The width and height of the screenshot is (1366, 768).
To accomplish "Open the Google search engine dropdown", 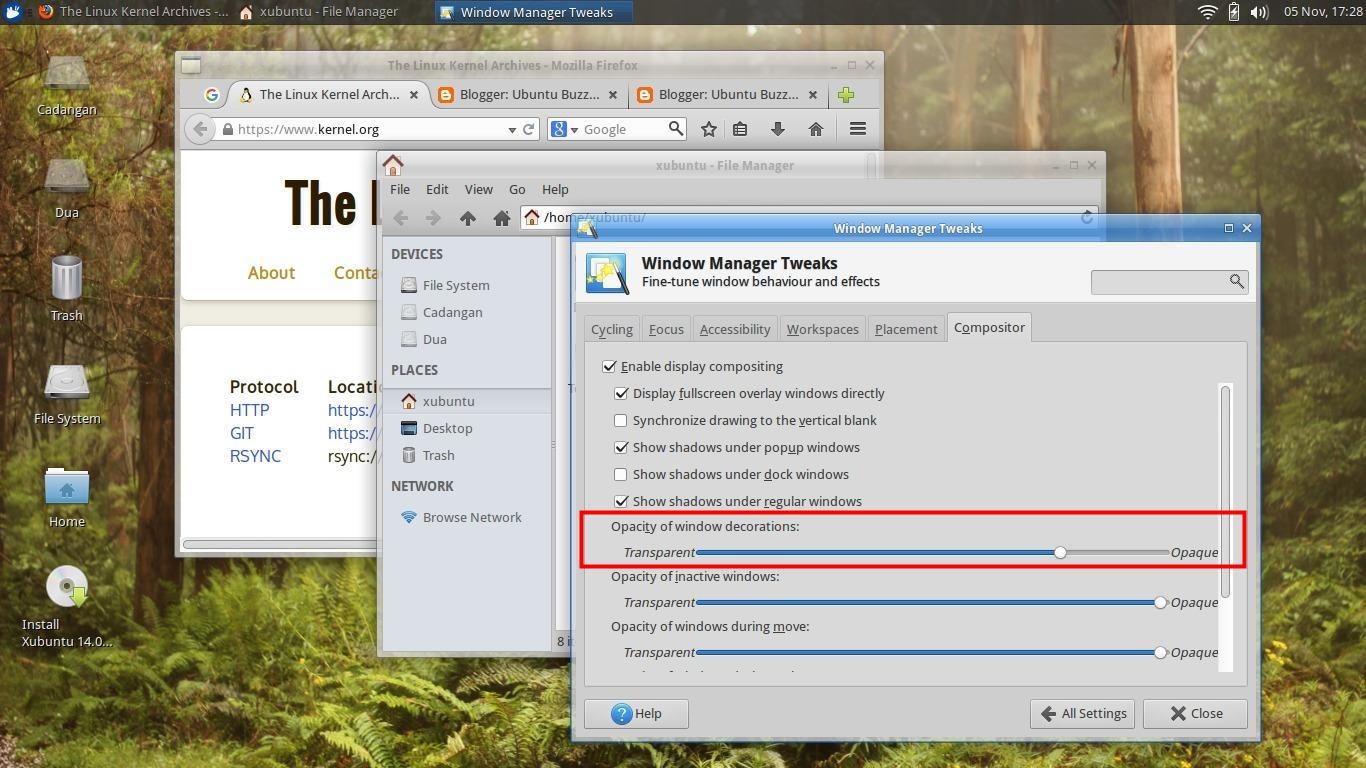I will [x=570, y=128].
